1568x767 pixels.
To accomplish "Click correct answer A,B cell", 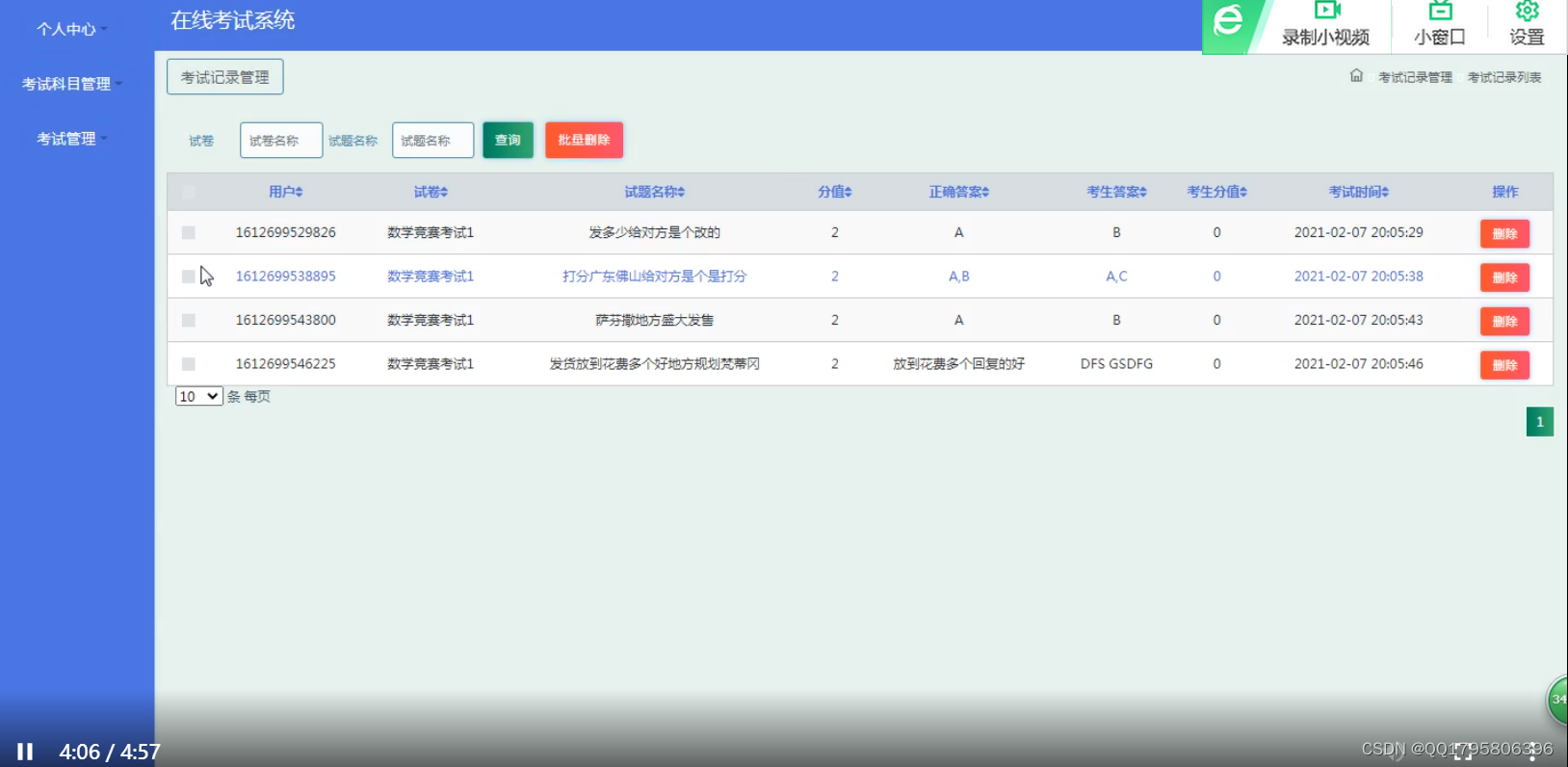I will pyautogui.click(x=958, y=277).
